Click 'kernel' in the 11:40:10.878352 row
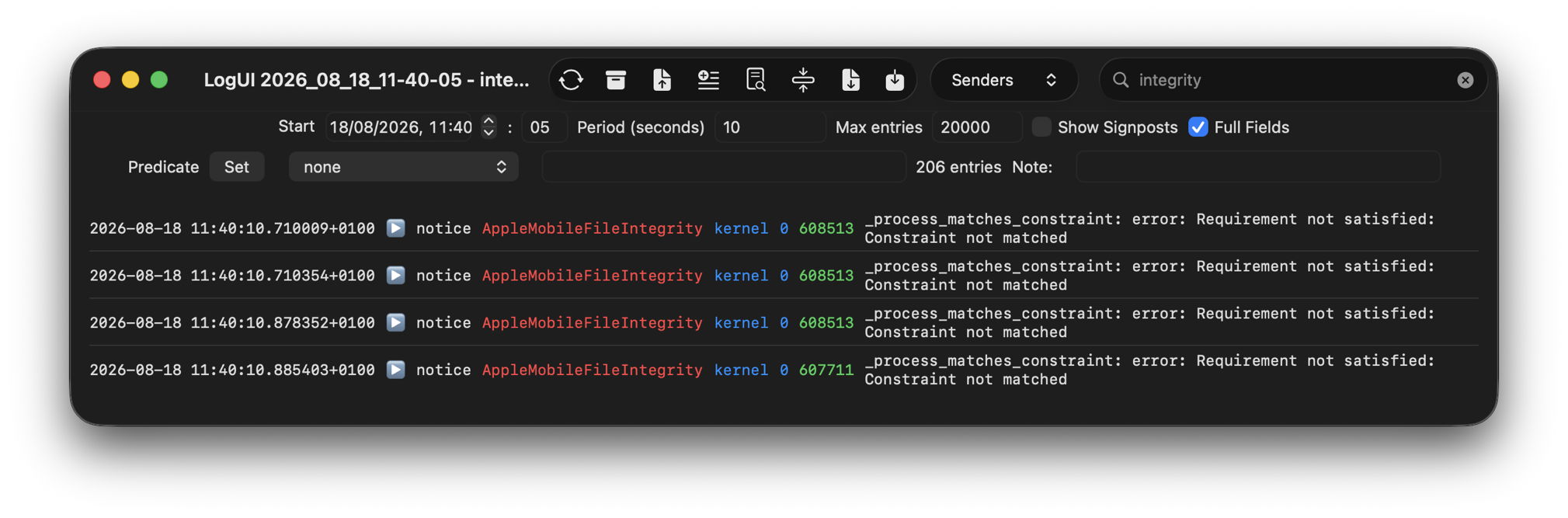Screen dimensions: 1568x518 tap(741, 322)
